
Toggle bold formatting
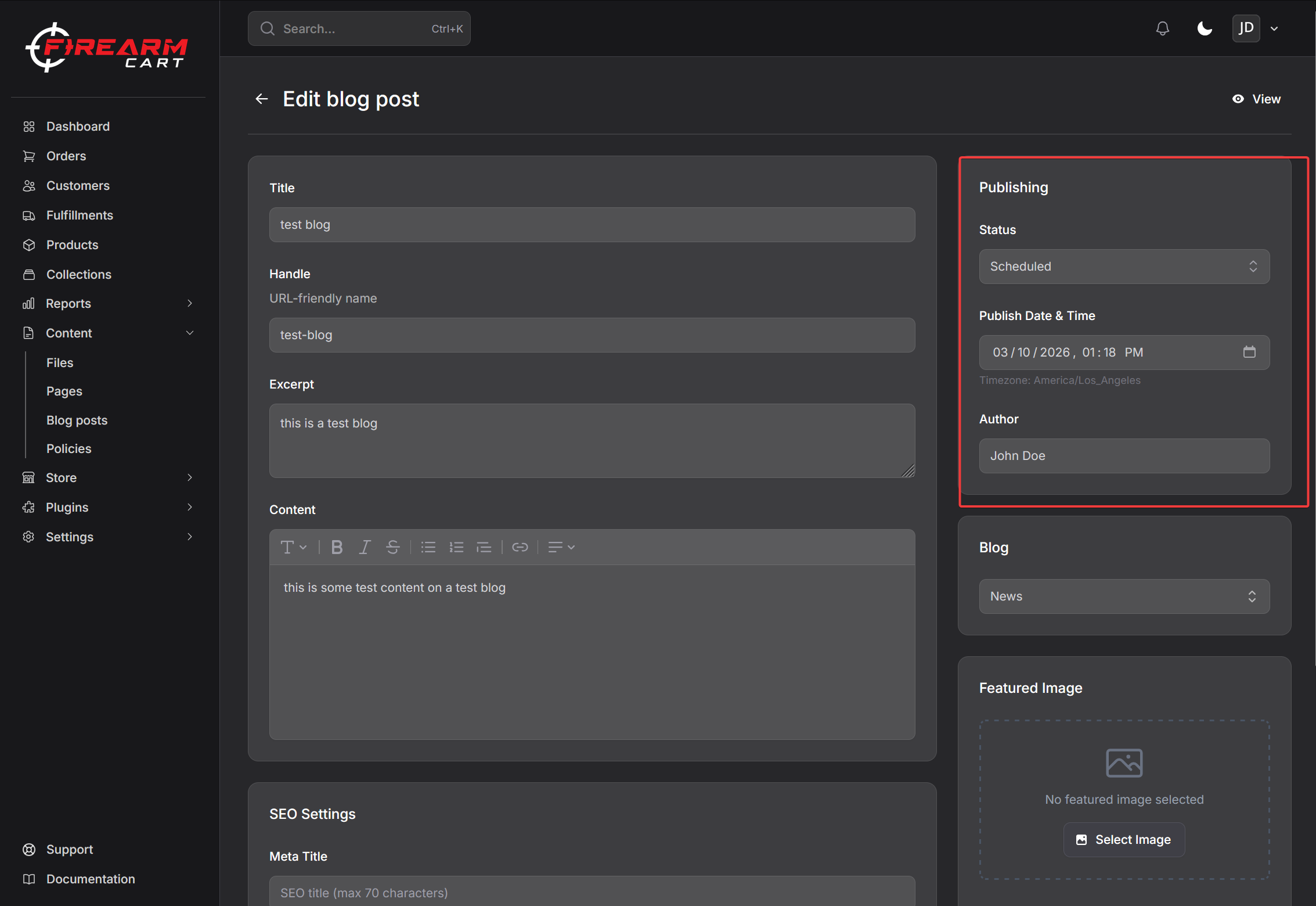tap(337, 547)
